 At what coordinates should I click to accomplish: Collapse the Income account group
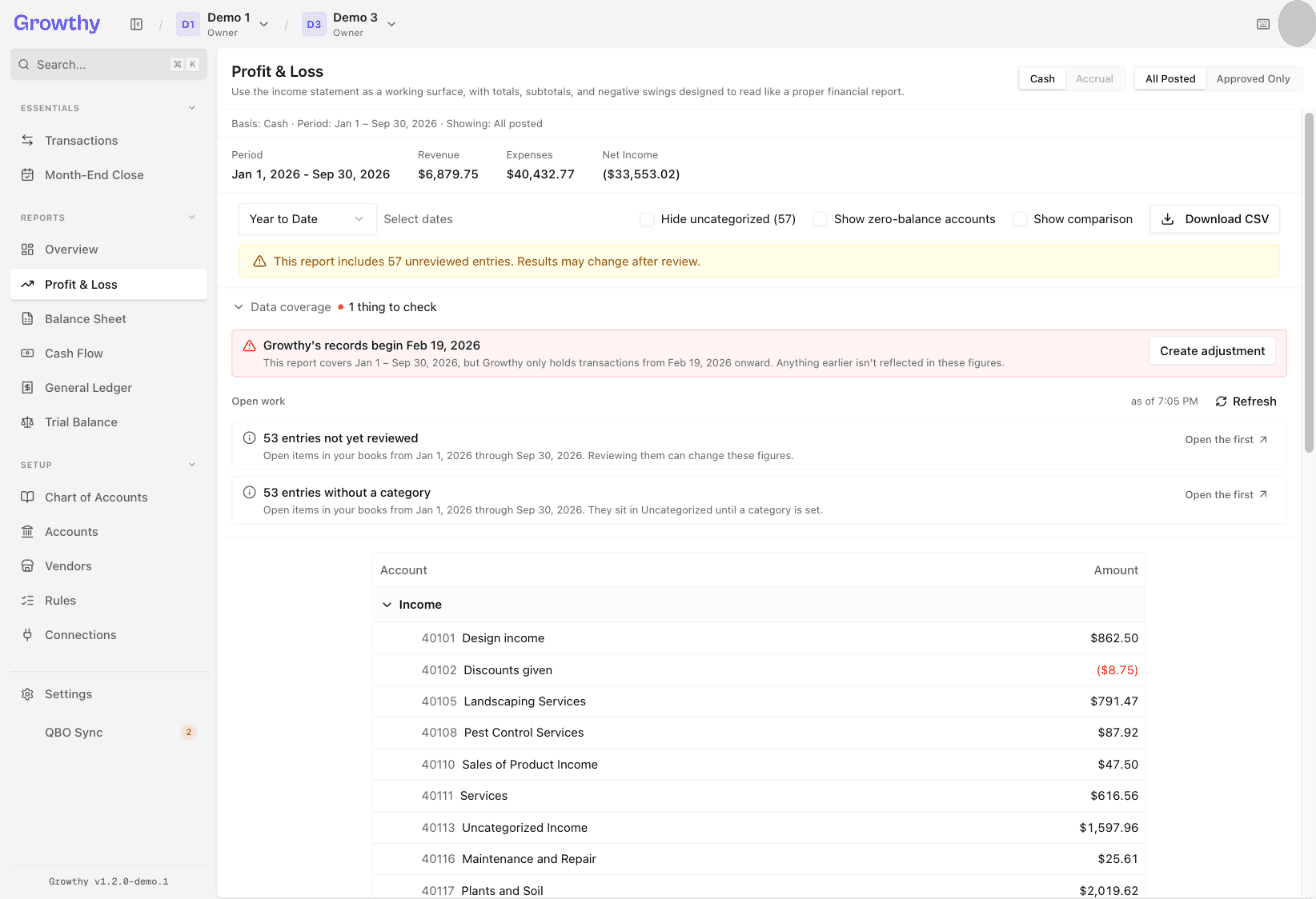[387, 605]
